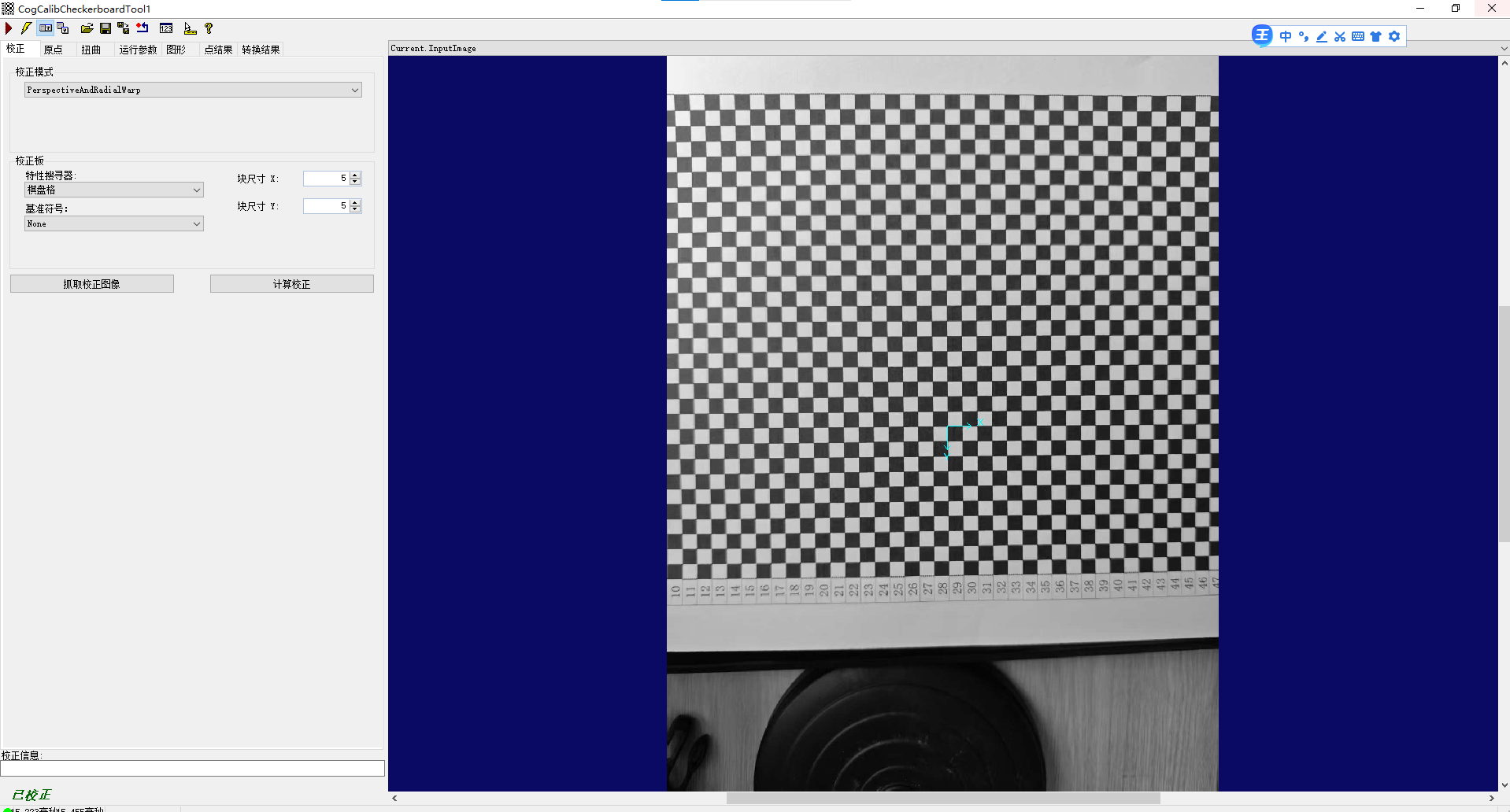
Task: Click the 块尺寸 Y input field
Action: point(326,206)
